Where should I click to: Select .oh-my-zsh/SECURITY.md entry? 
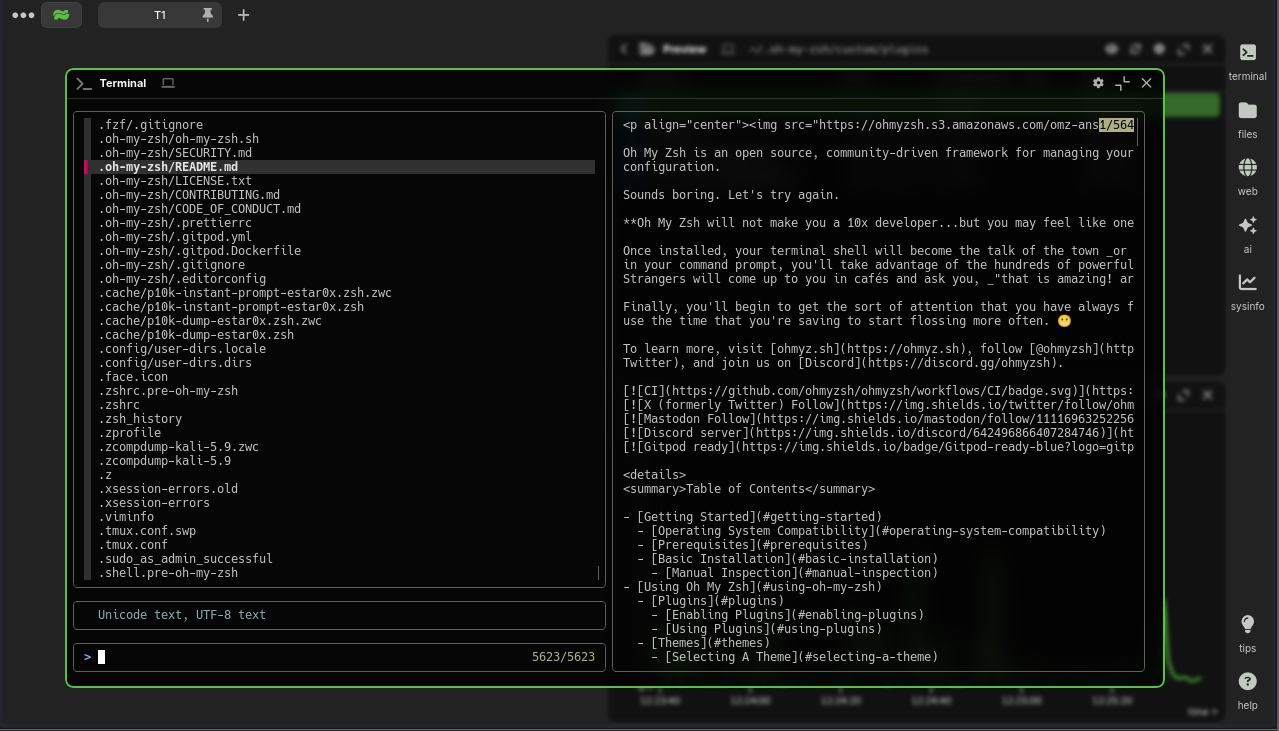click(175, 153)
